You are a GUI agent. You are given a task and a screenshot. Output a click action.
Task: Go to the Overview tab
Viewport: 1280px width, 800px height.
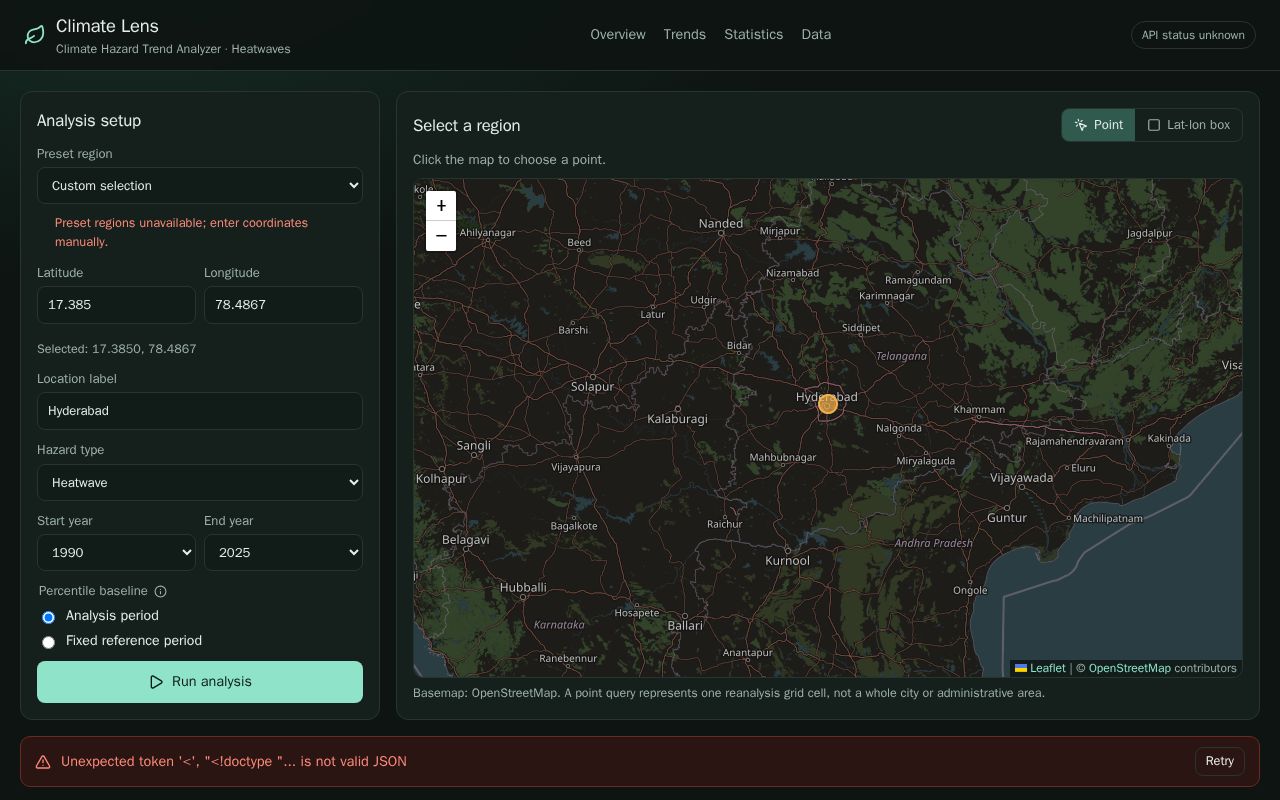(x=618, y=35)
